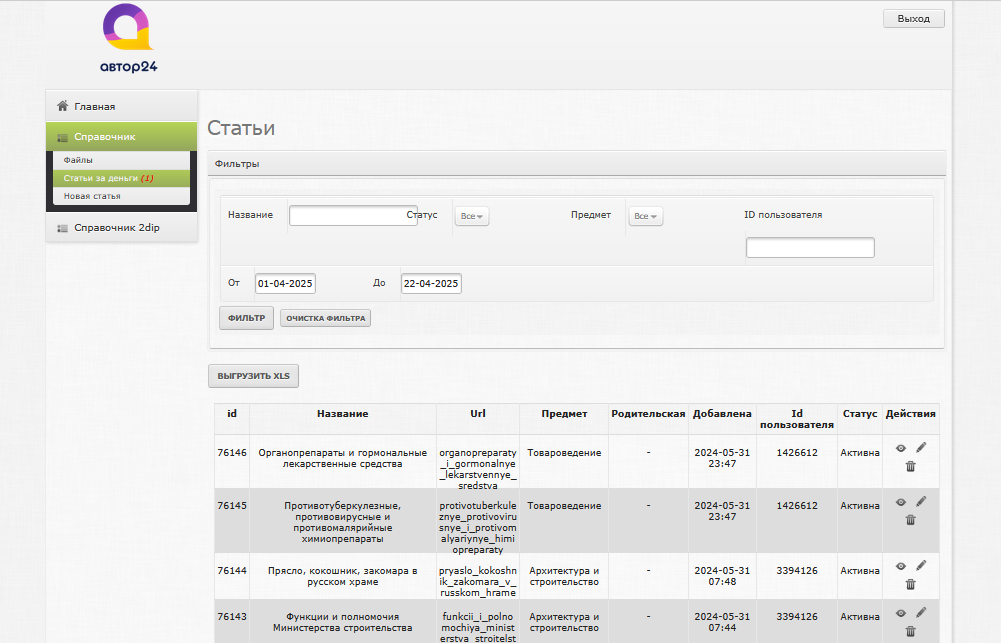Open the Статус dropdown
This screenshot has height=643, width=1001.
pyautogui.click(x=472, y=216)
